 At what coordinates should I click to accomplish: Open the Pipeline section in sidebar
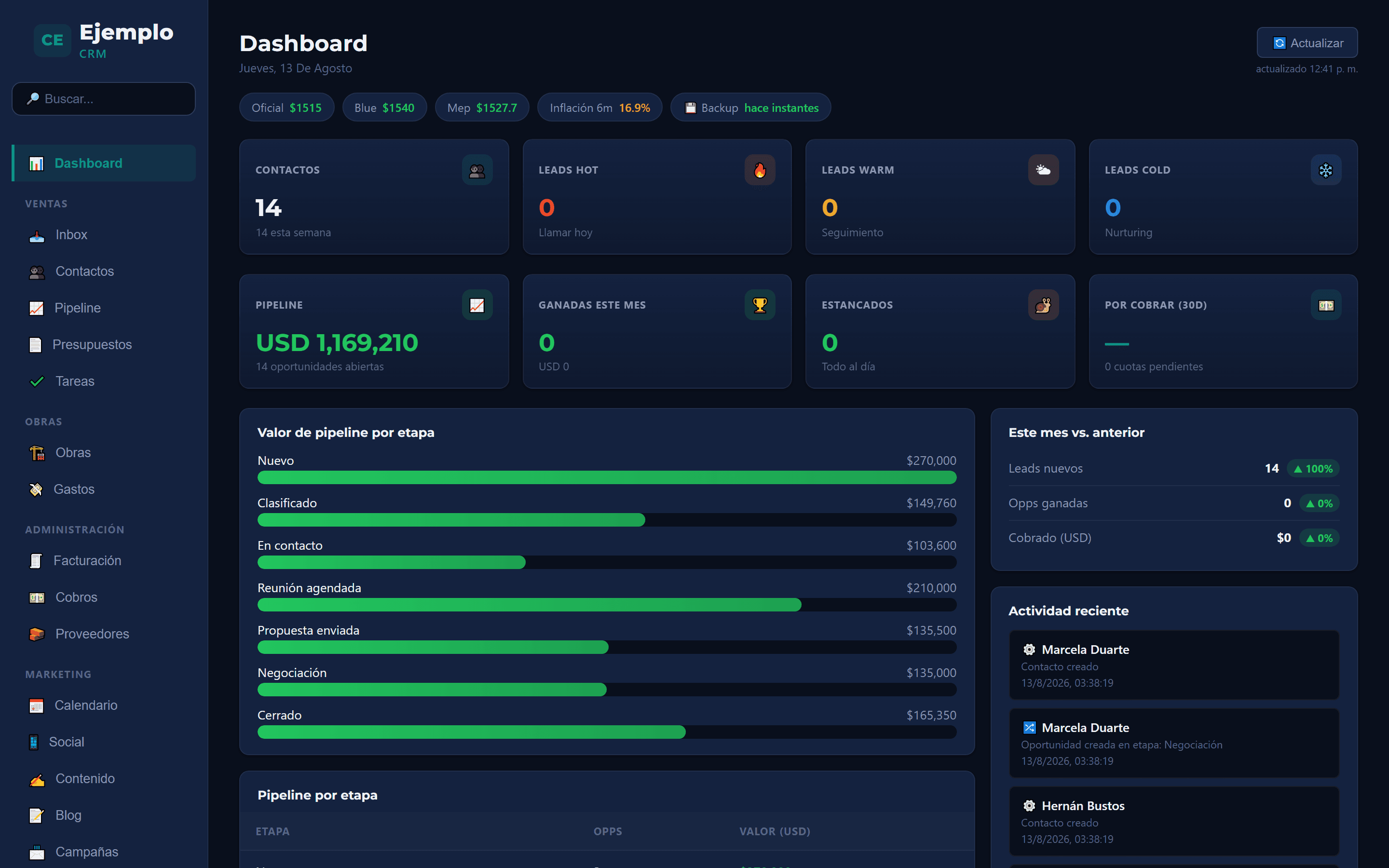coord(104,308)
